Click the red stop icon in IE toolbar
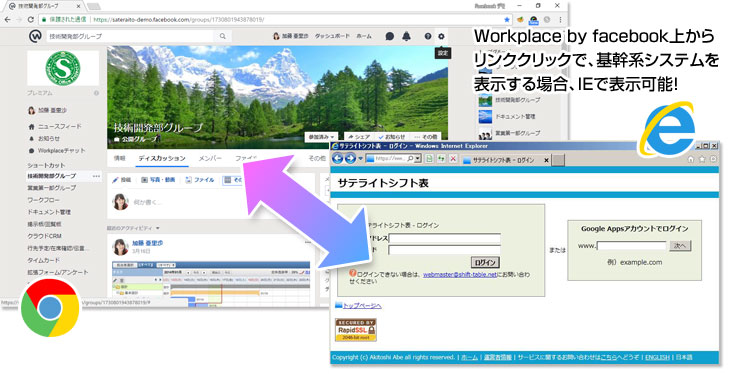The width and height of the screenshot is (730, 374). click(453, 159)
